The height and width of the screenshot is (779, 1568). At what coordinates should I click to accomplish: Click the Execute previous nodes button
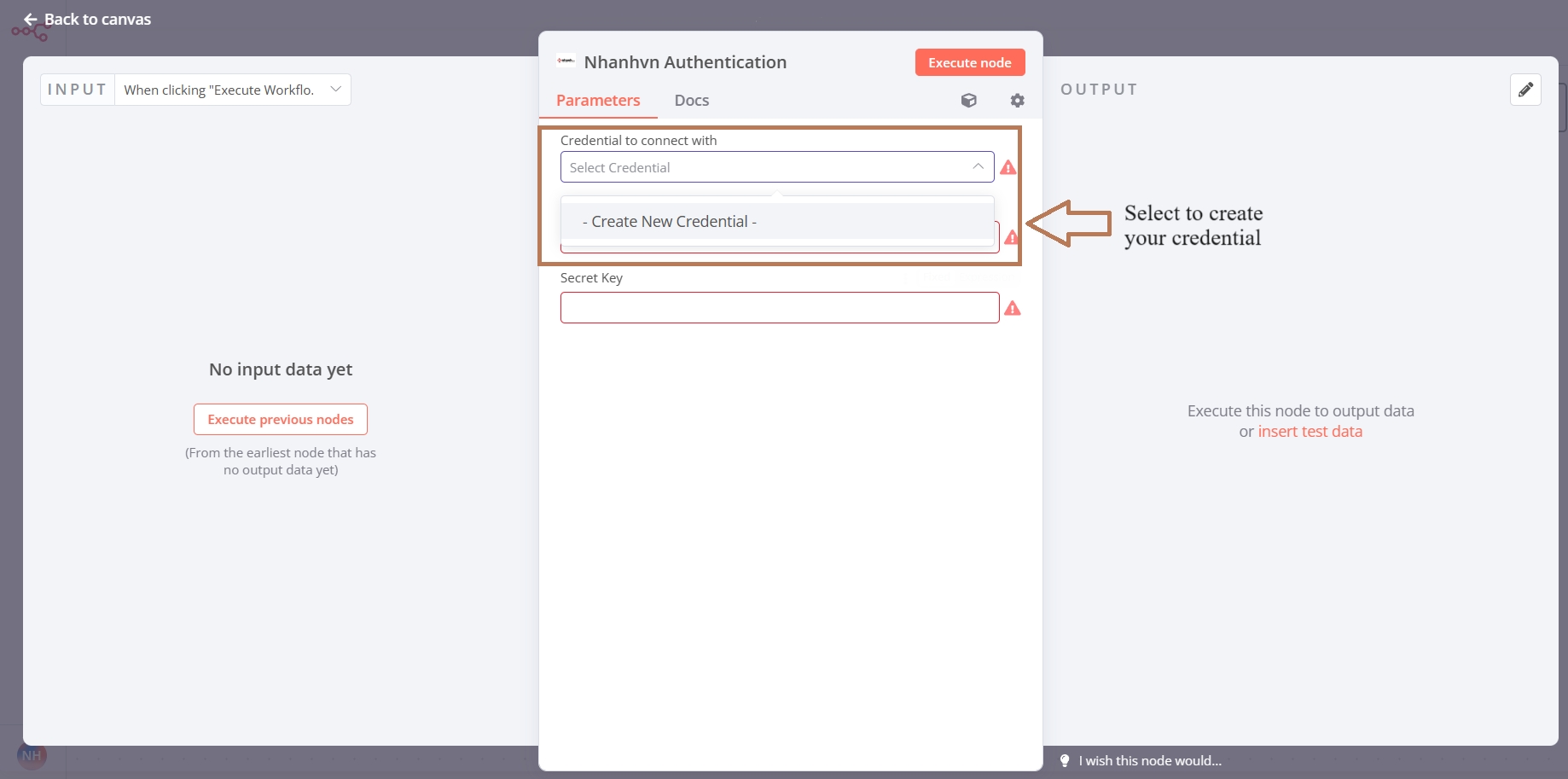[280, 420]
